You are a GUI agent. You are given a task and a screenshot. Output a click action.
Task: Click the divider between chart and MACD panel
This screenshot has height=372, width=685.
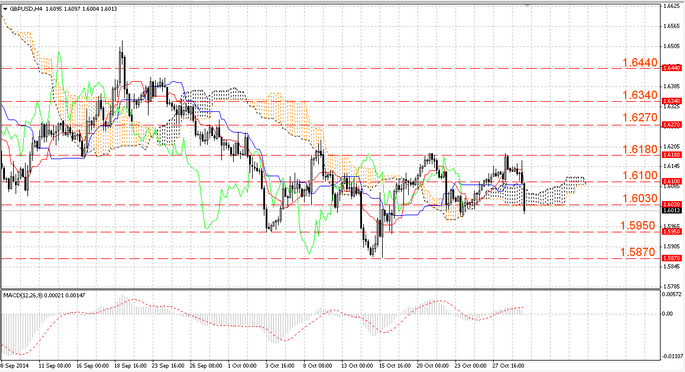[x=330, y=278]
